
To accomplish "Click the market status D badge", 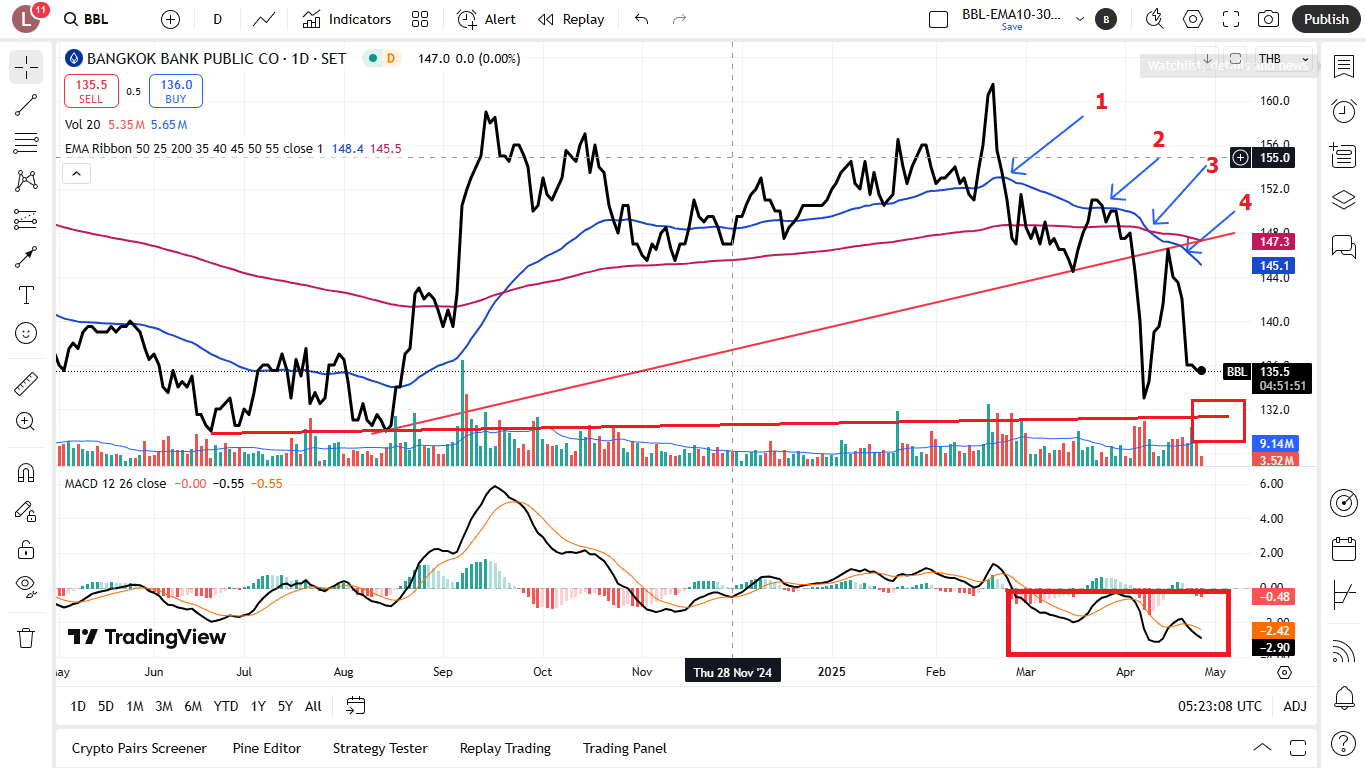I will tap(390, 59).
